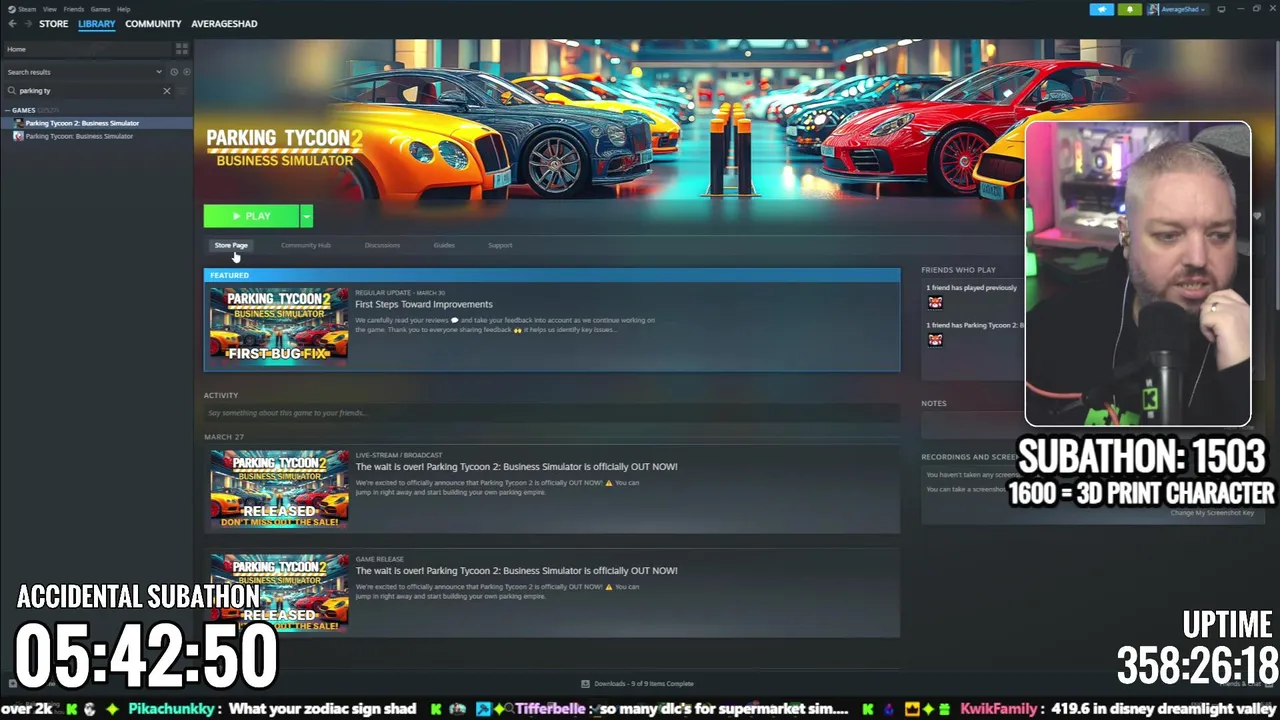Open the Discussions link

click(382, 245)
